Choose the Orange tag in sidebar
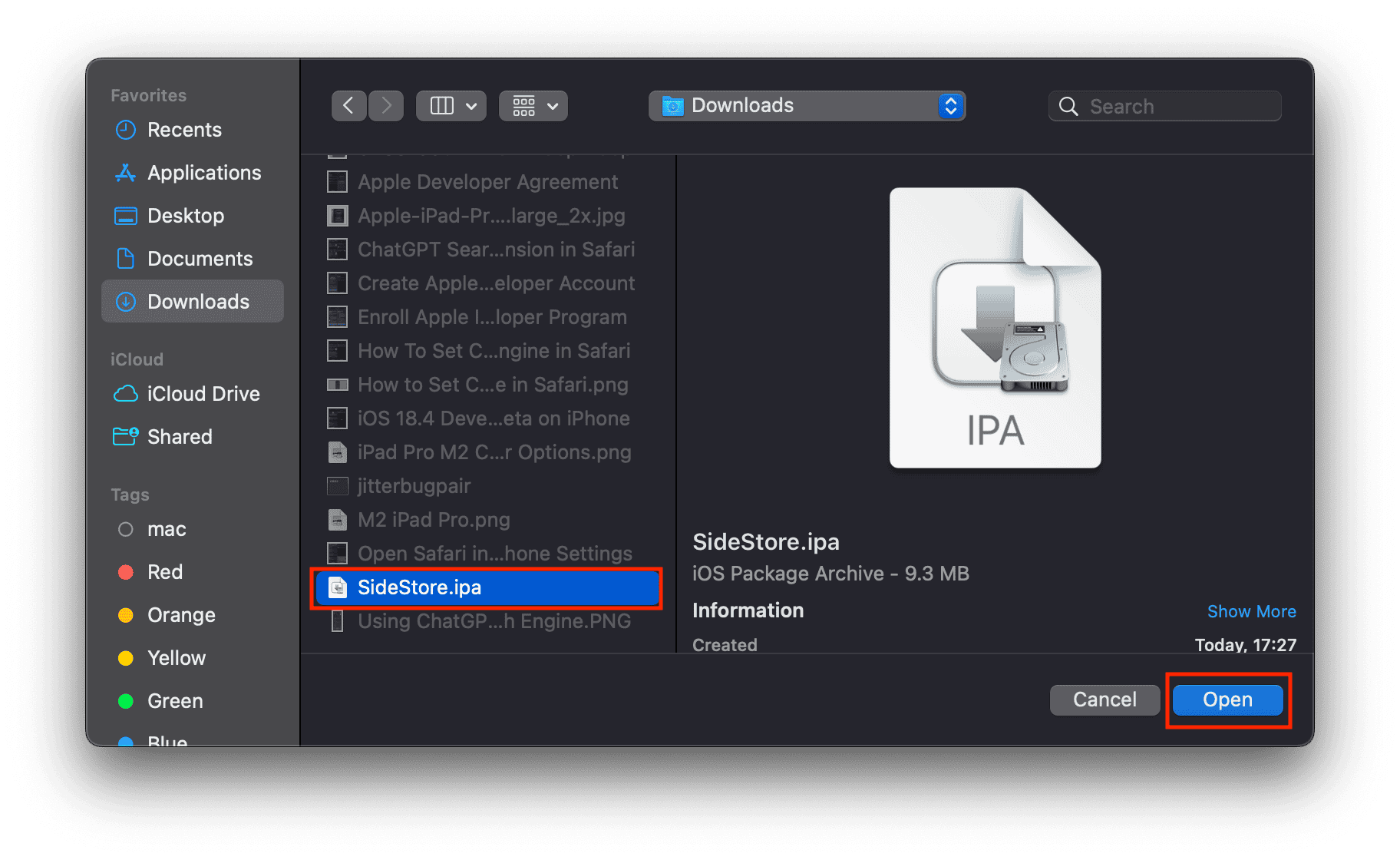Viewport: 1400px width, 860px height. (x=181, y=615)
